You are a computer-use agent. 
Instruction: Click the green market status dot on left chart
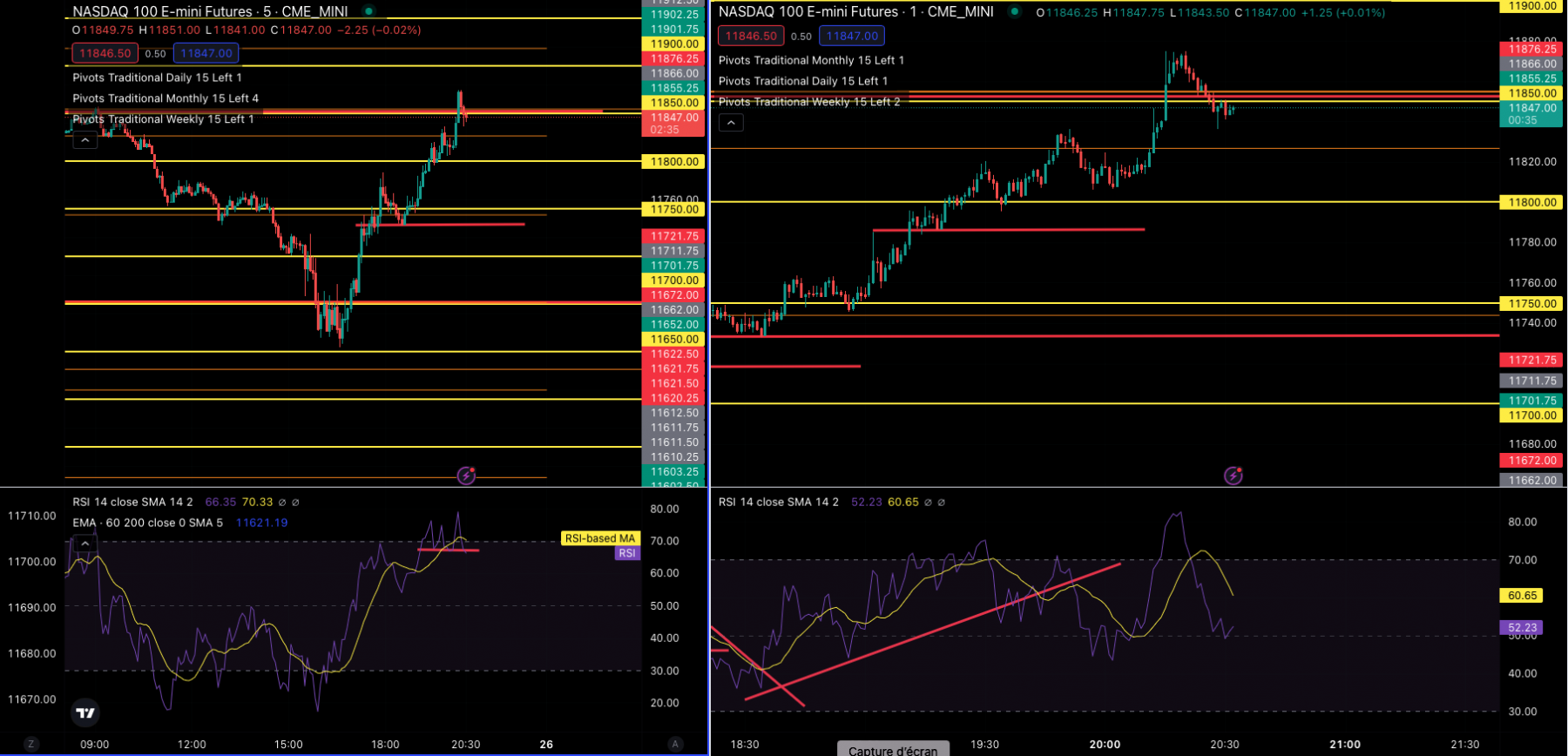369,11
